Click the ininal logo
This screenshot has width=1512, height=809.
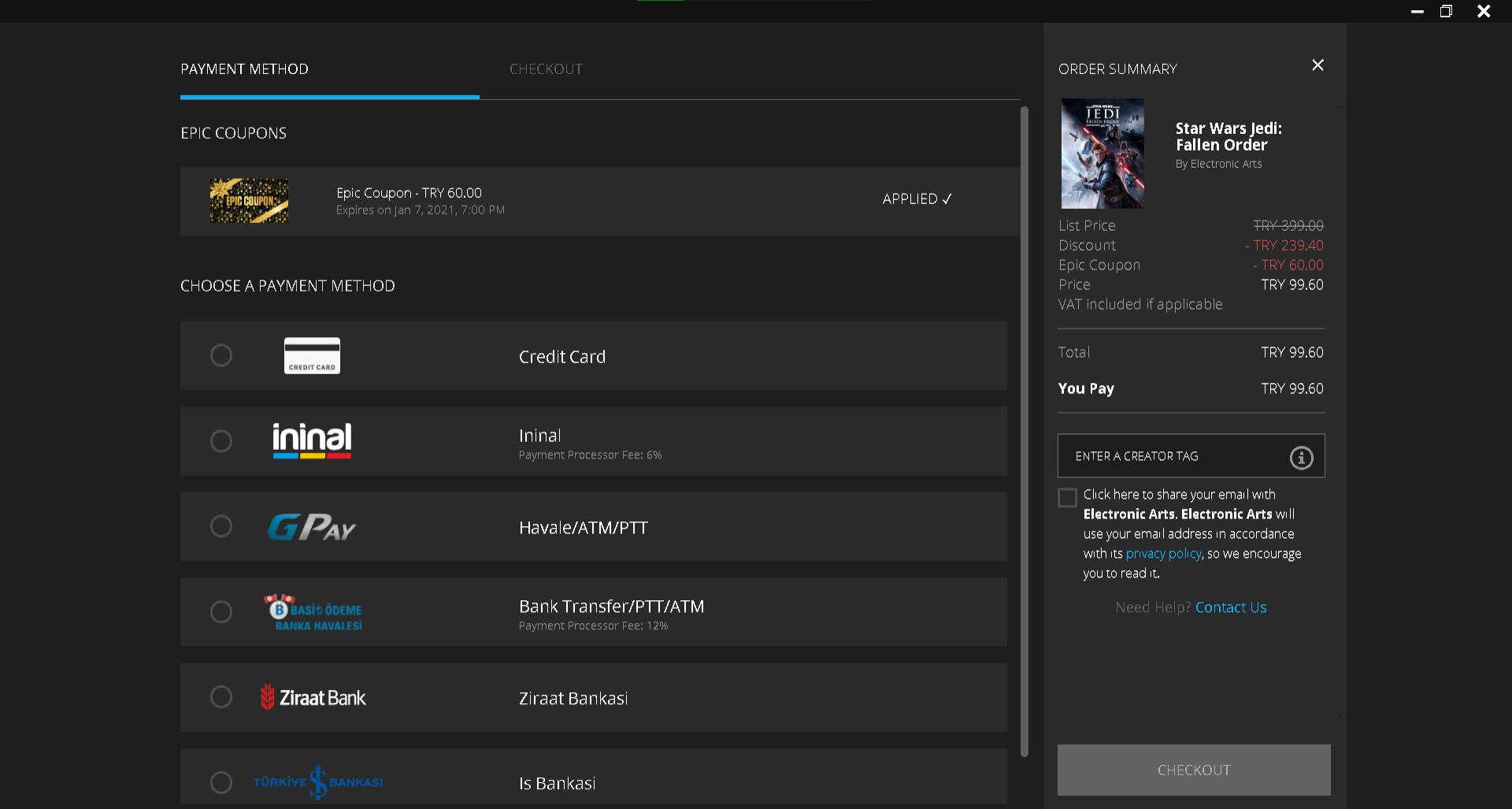[x=312, y=441]
